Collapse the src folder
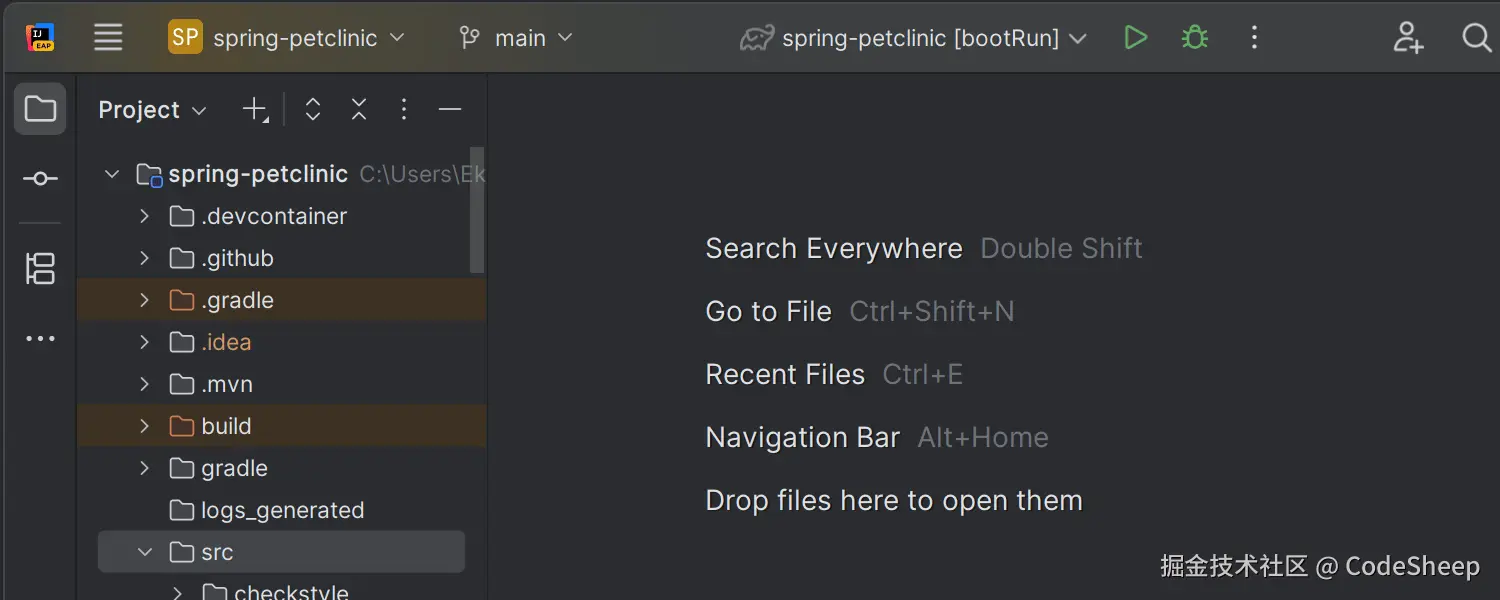 coord(145,552)
